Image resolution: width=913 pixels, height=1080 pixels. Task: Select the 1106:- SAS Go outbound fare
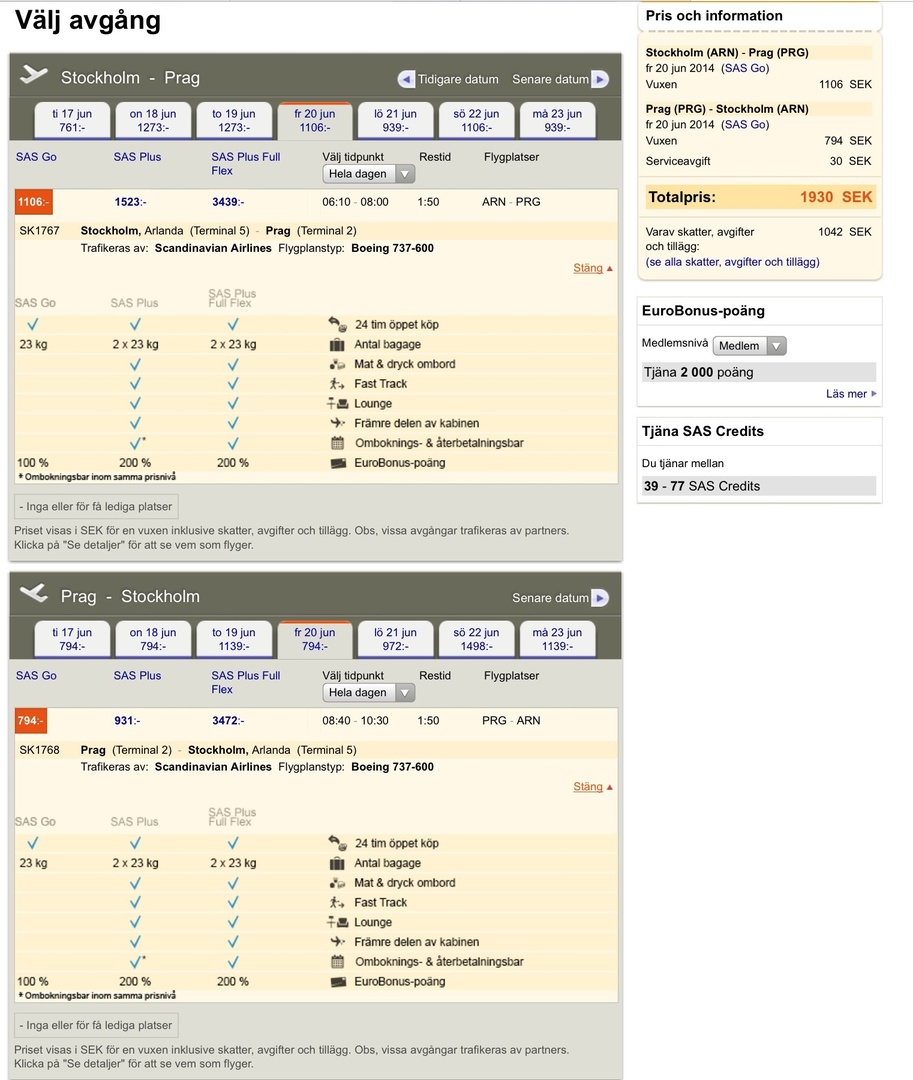(x=31, y=202)
